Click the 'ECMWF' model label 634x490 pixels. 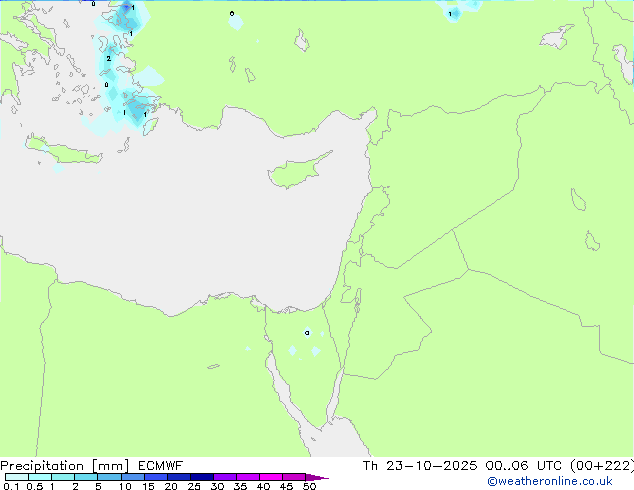pyautogui.click(x=161, y=466)
